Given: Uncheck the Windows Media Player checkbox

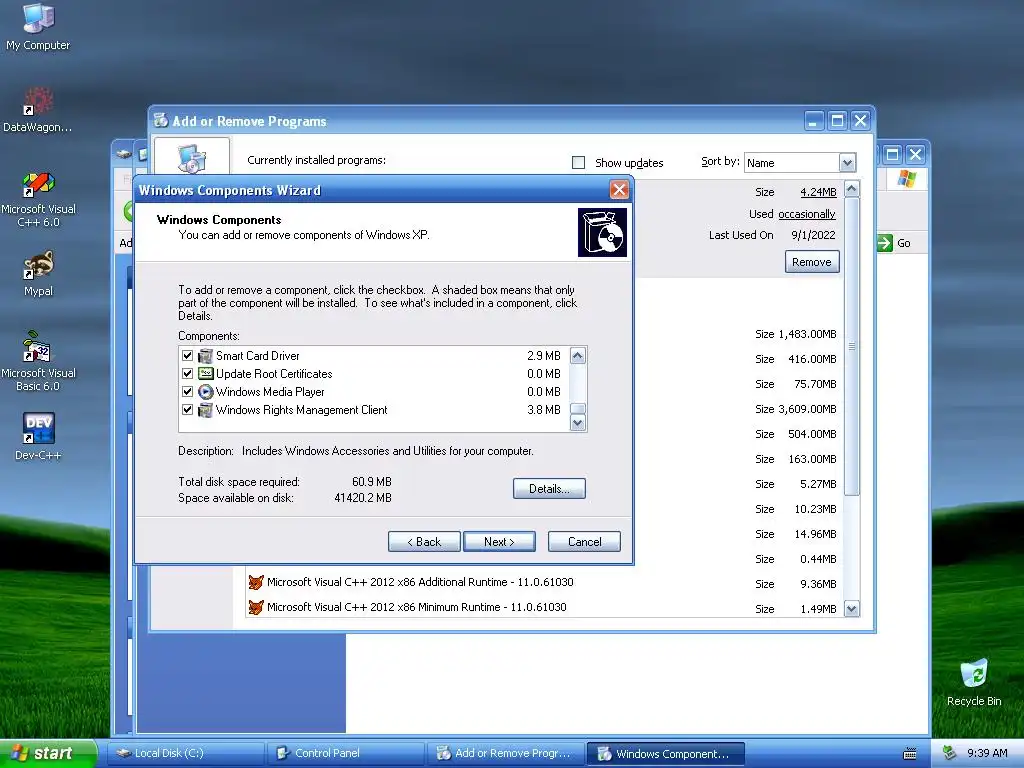Looking at the screenshot, I should pyautogui.click(x=187, y=392).
